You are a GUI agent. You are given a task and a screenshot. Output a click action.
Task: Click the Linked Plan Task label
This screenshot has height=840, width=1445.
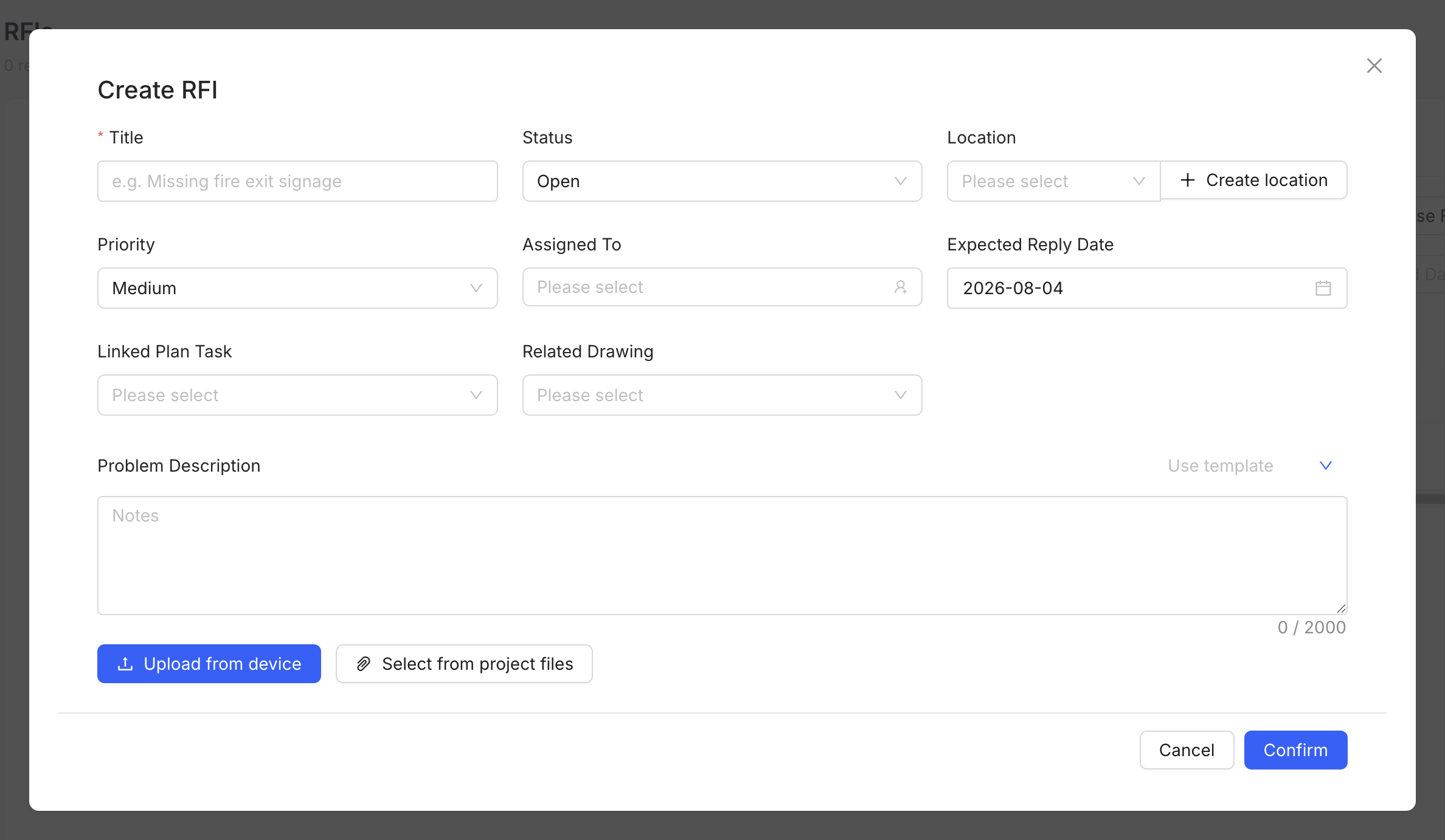click(165, 351)
